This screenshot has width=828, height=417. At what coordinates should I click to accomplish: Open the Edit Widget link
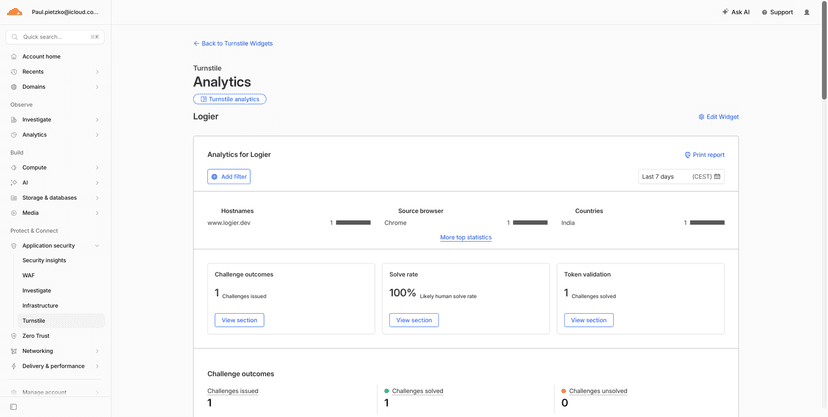pyautogui.click(x=718, y=117)
